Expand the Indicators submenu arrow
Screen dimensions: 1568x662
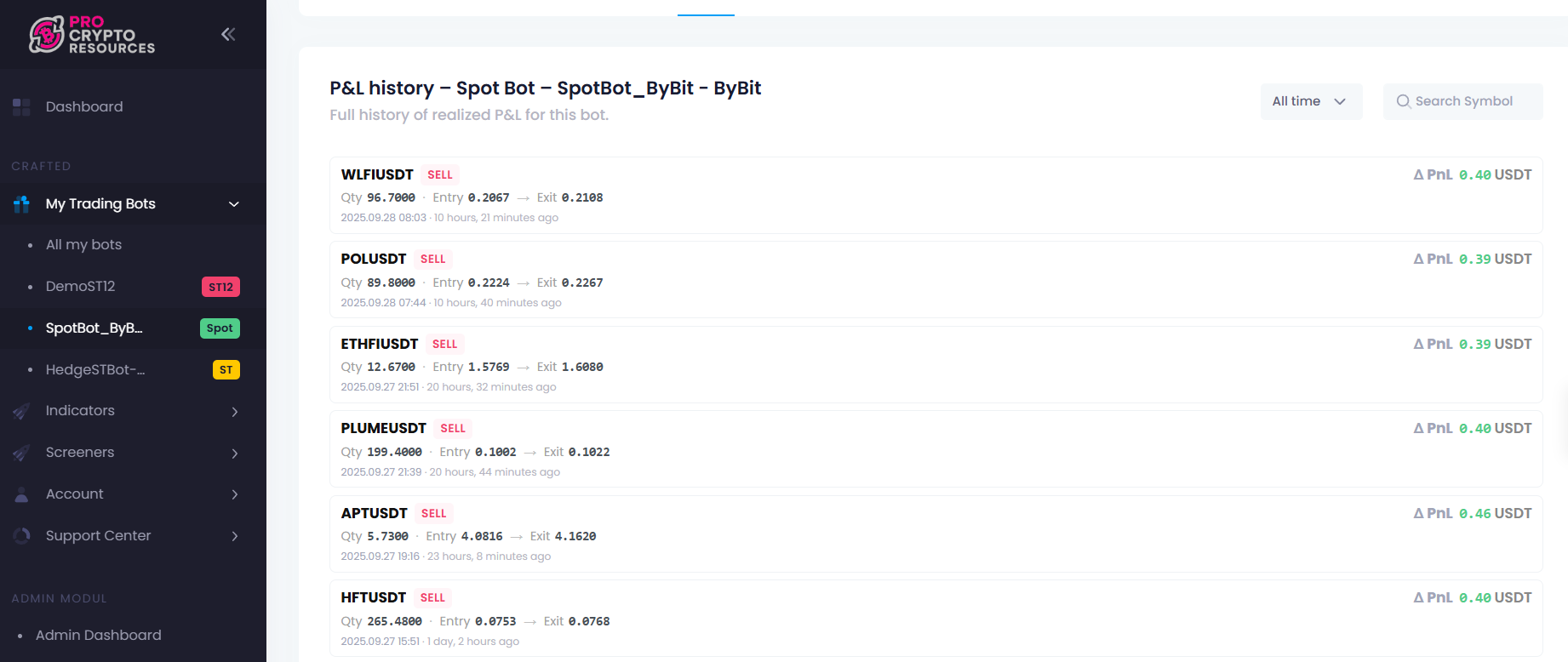pos(235,412)
